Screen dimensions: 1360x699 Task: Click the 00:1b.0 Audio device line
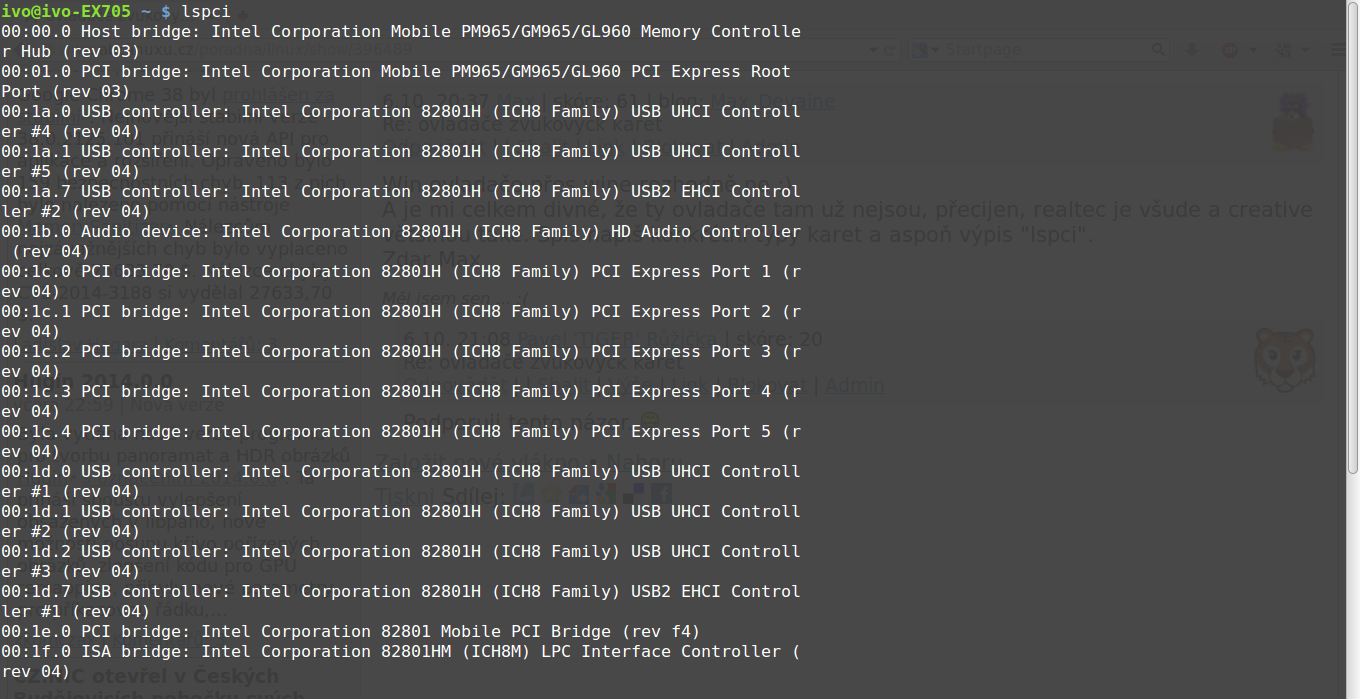click(401, 241)
